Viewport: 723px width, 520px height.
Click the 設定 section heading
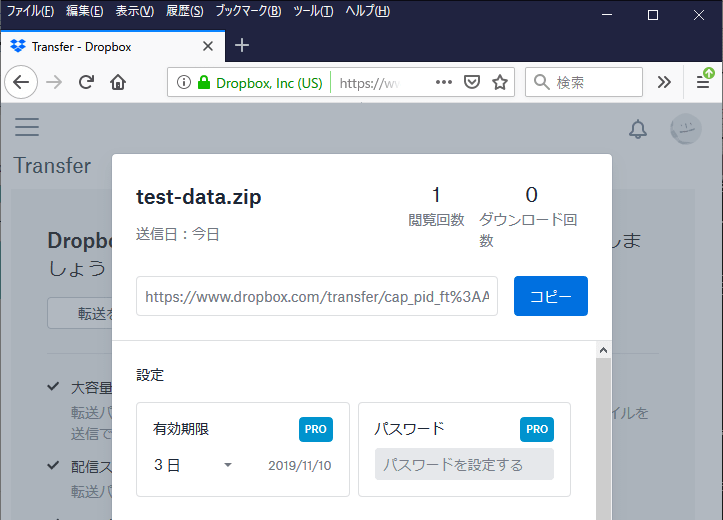click(150, 375)
